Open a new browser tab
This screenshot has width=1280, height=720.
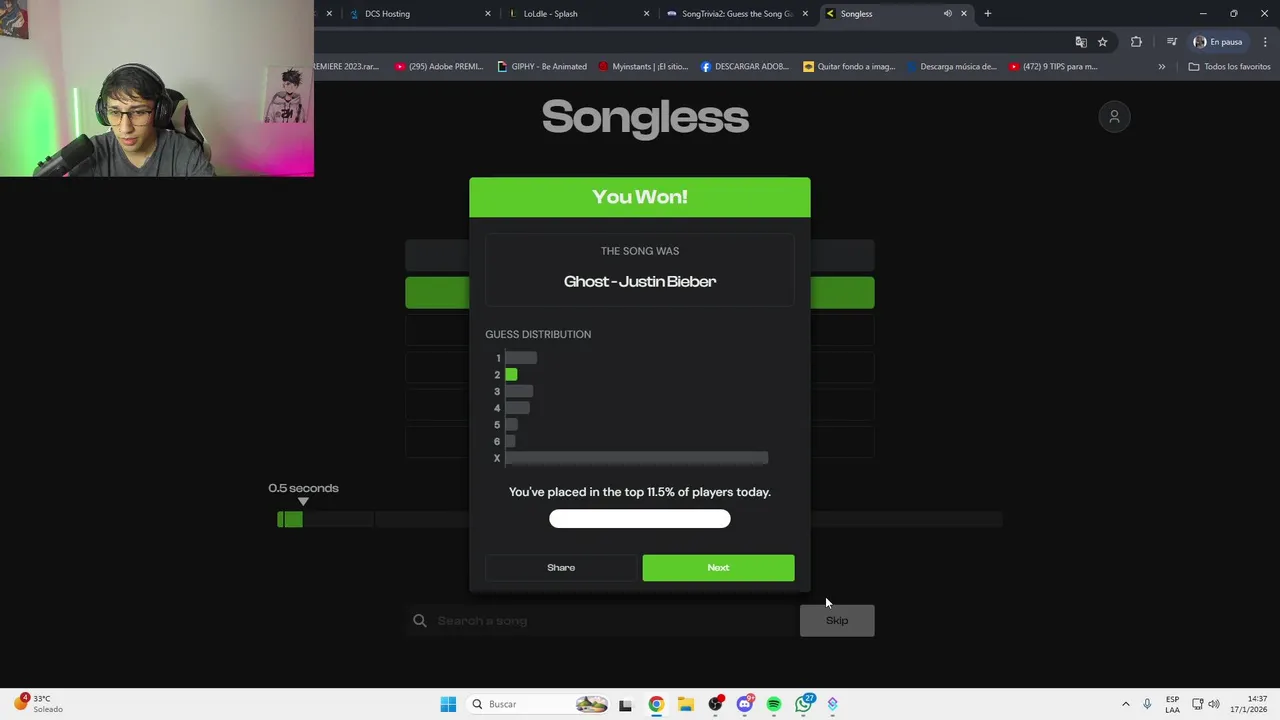point(988,14)
